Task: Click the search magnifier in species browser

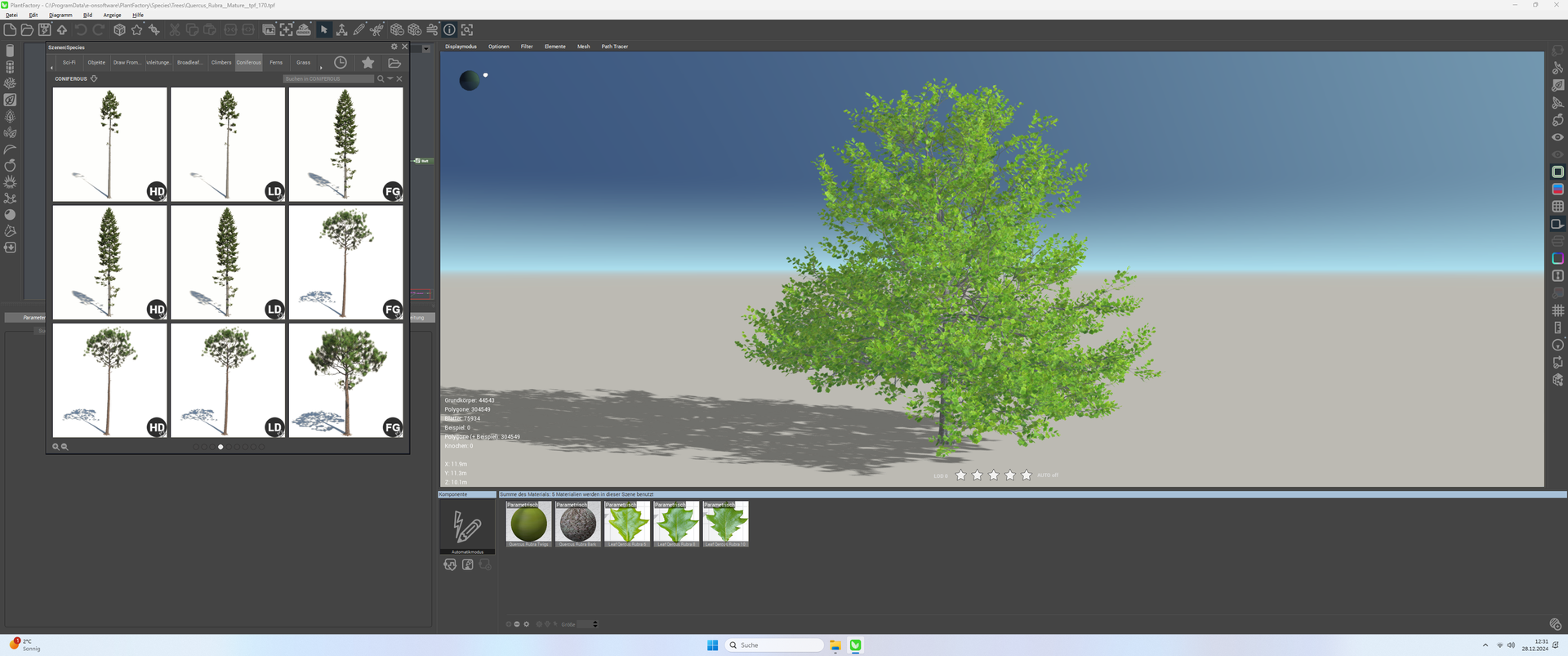Action: coord(381,78)
